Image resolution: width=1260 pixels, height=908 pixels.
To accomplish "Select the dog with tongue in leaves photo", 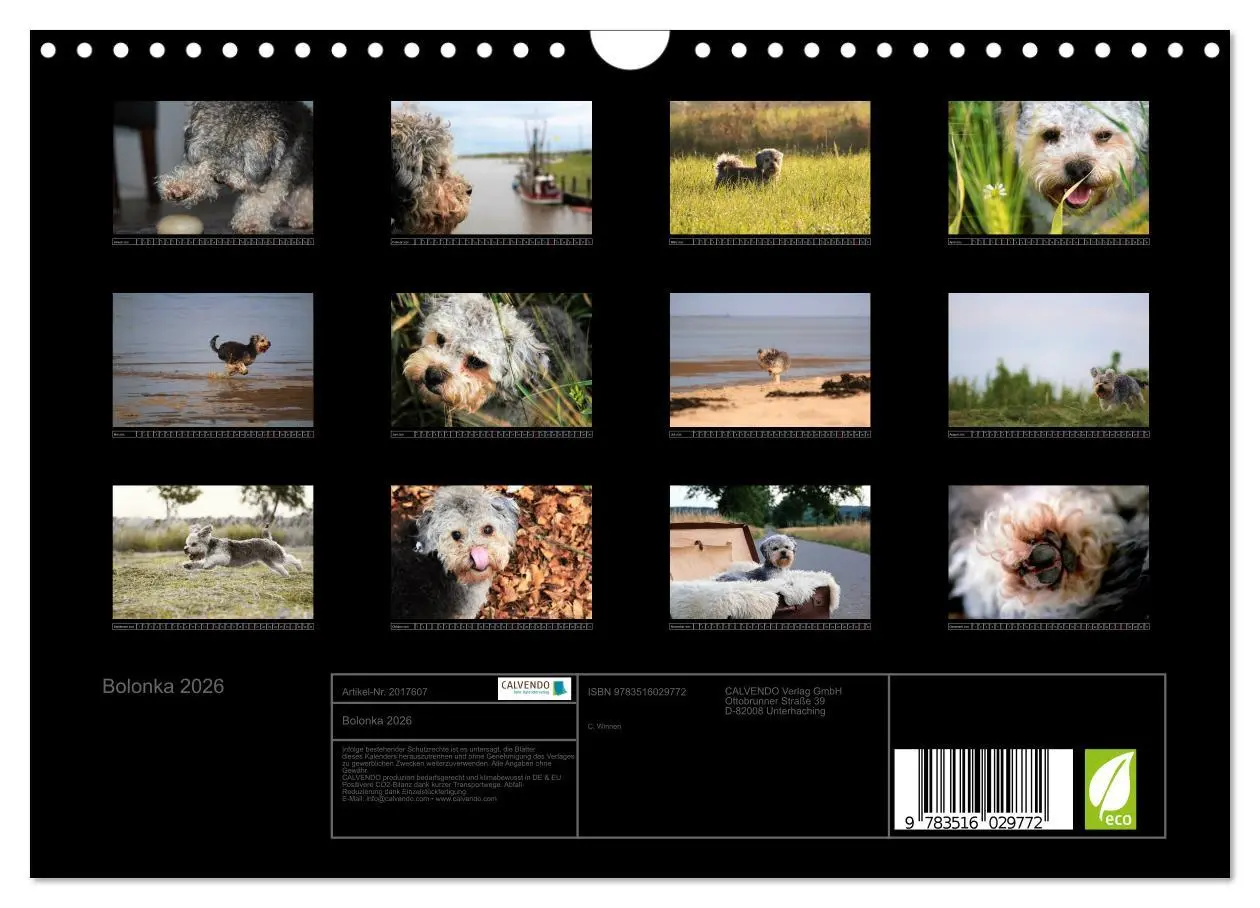I will click(x=491, y=552).
